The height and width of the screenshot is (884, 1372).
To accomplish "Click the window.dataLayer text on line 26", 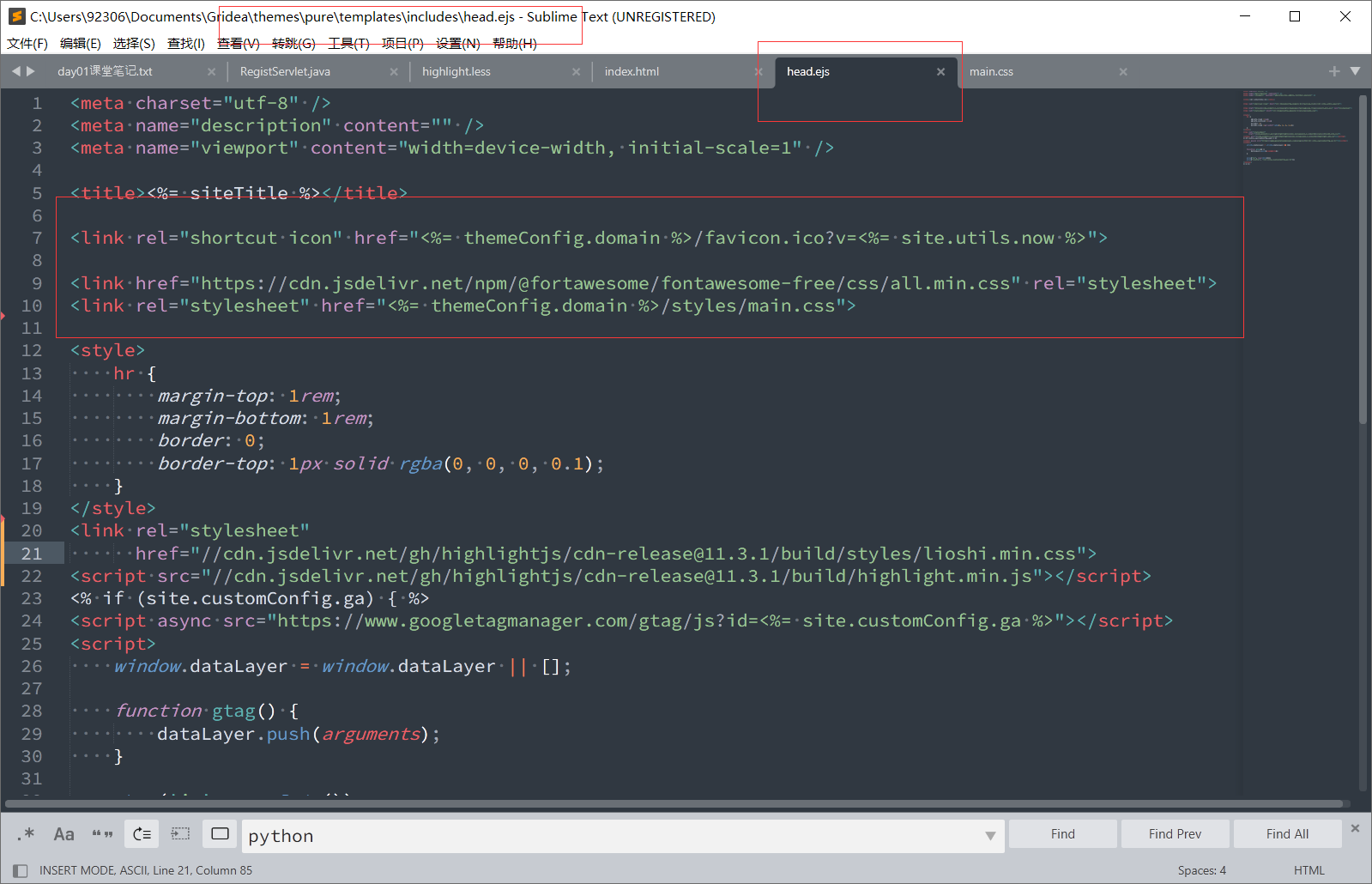I will tap(201, 666).
